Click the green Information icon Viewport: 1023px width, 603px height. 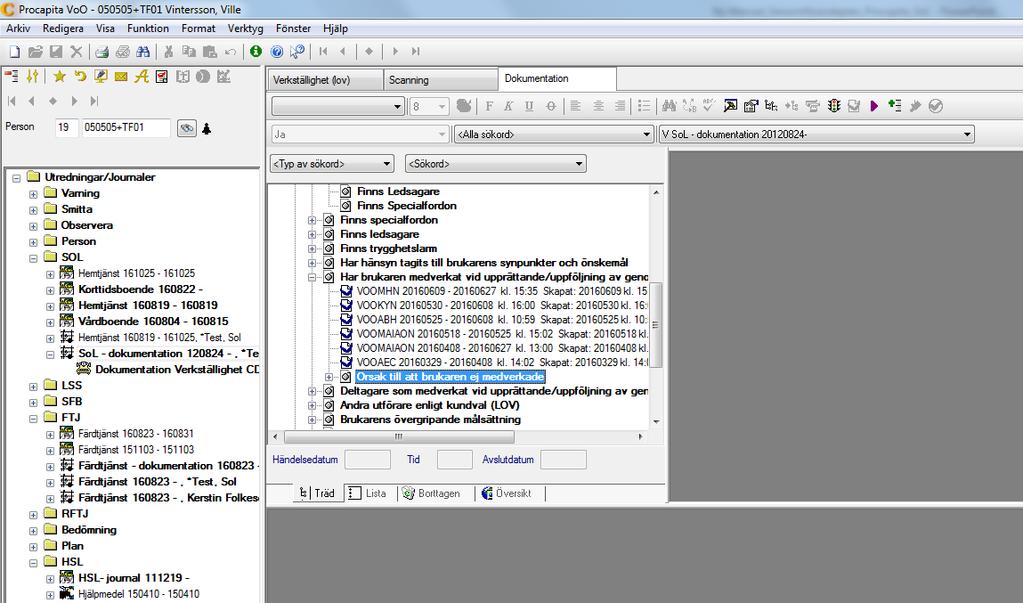pos(256,51)
